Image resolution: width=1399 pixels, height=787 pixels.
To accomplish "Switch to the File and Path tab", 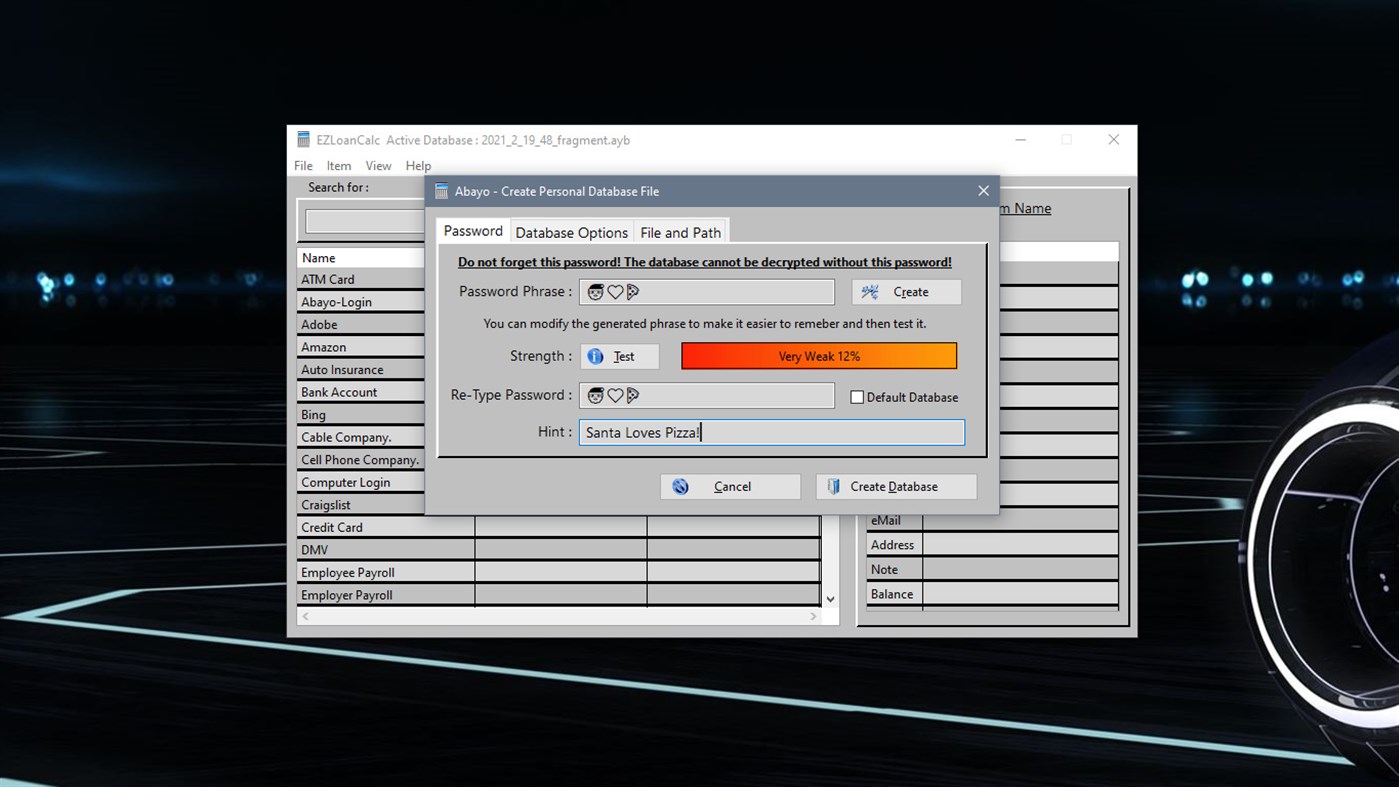I will pyautogui.click(x=680, y=231).
